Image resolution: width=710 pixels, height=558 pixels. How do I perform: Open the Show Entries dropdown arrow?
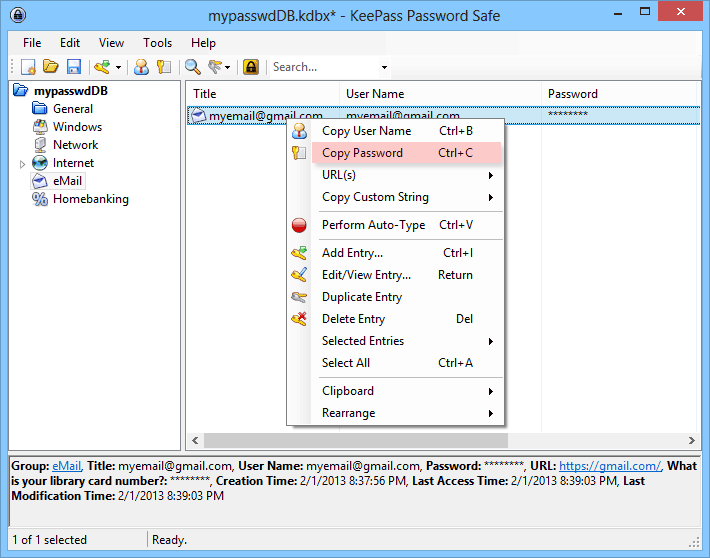[227, 67]
